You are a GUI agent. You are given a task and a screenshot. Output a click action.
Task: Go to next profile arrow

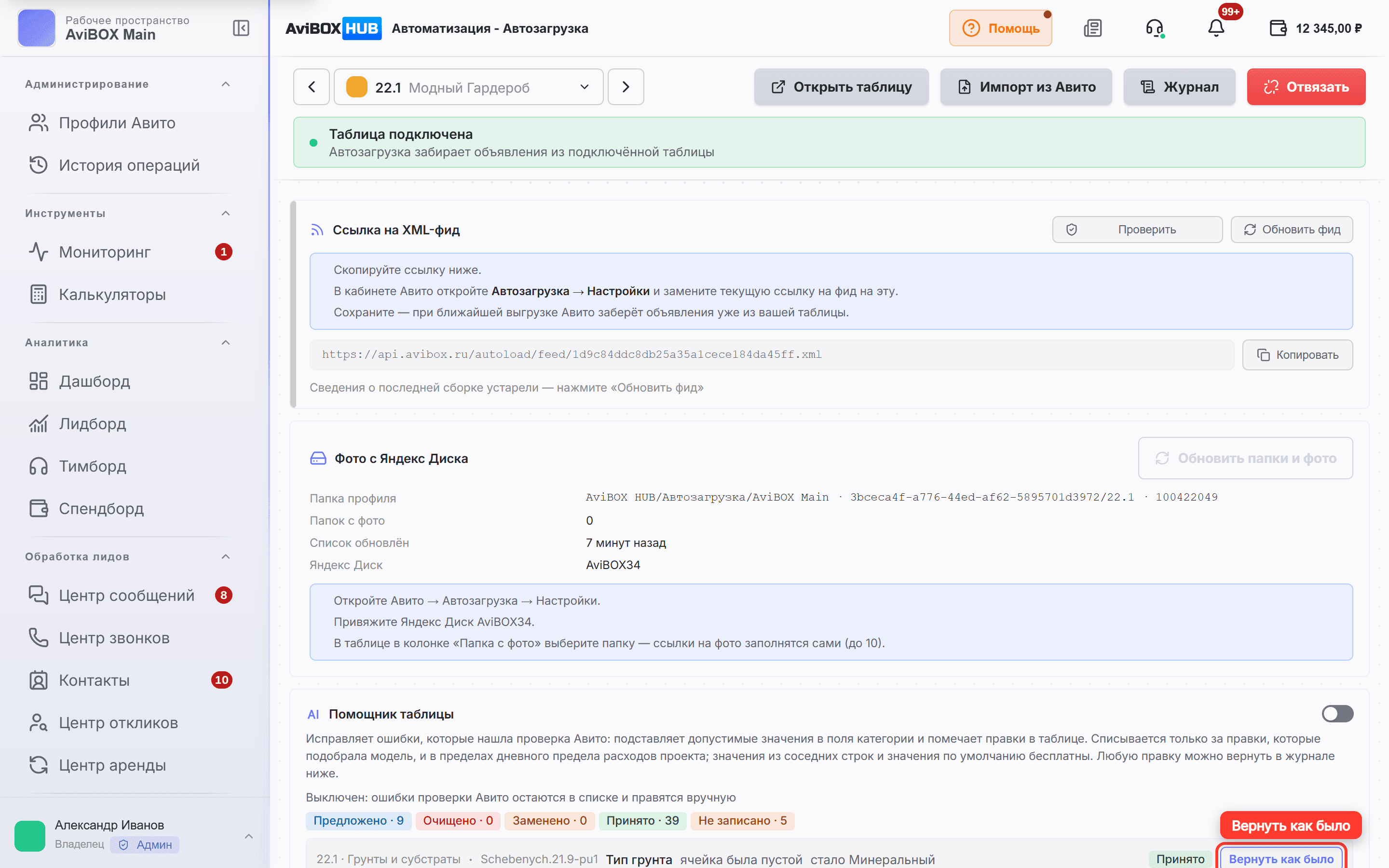click(626, 87)
